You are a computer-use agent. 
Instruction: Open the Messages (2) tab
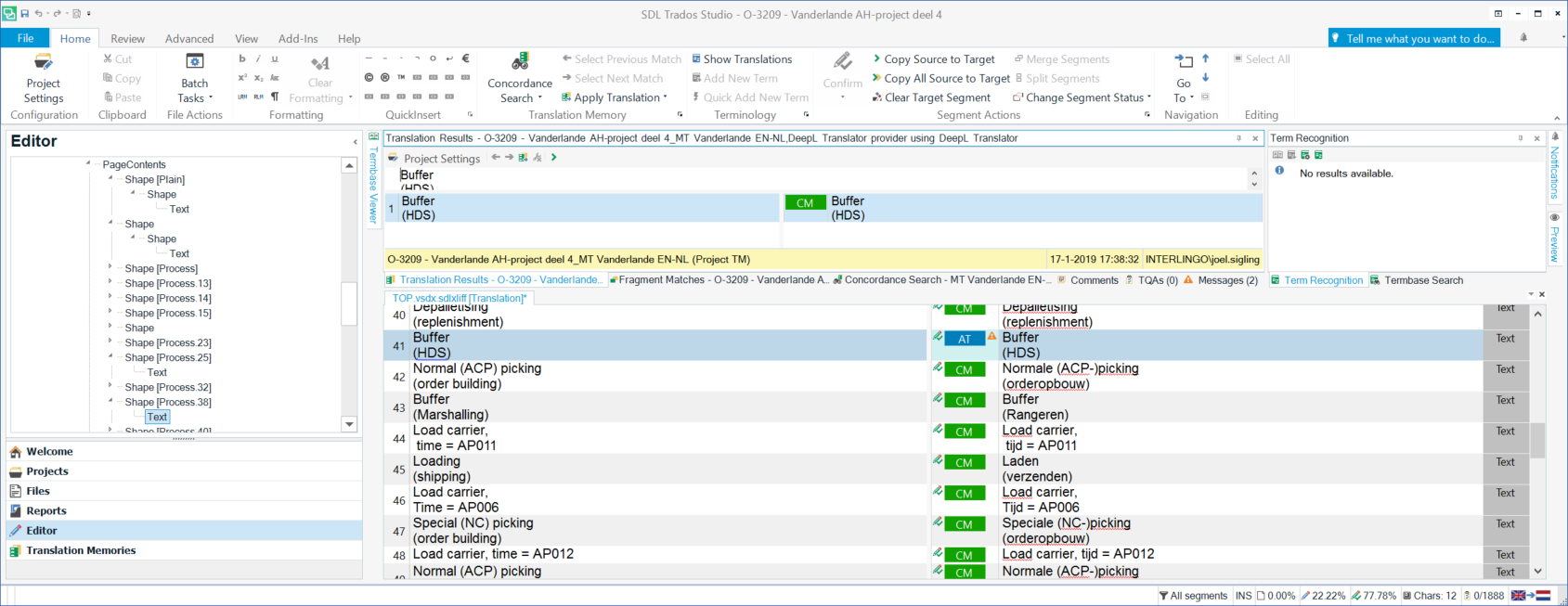tap(1221, 280)
